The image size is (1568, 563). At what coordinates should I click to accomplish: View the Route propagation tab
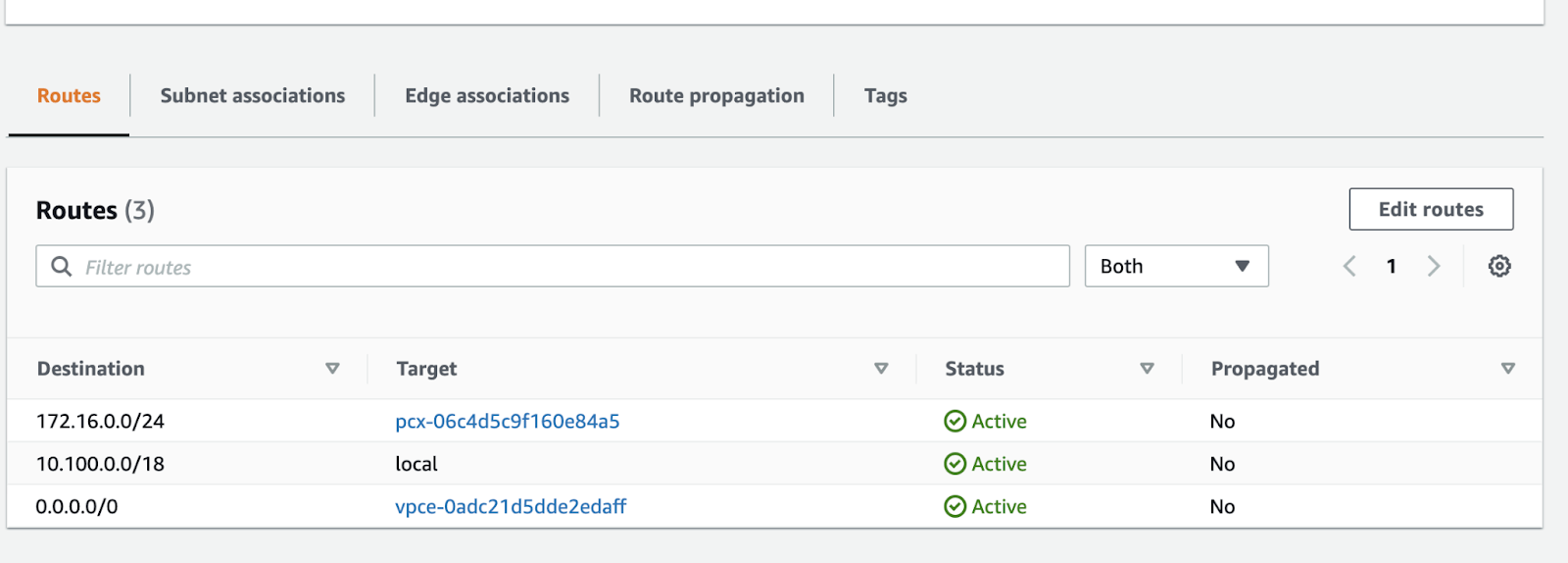pos(716,96)
